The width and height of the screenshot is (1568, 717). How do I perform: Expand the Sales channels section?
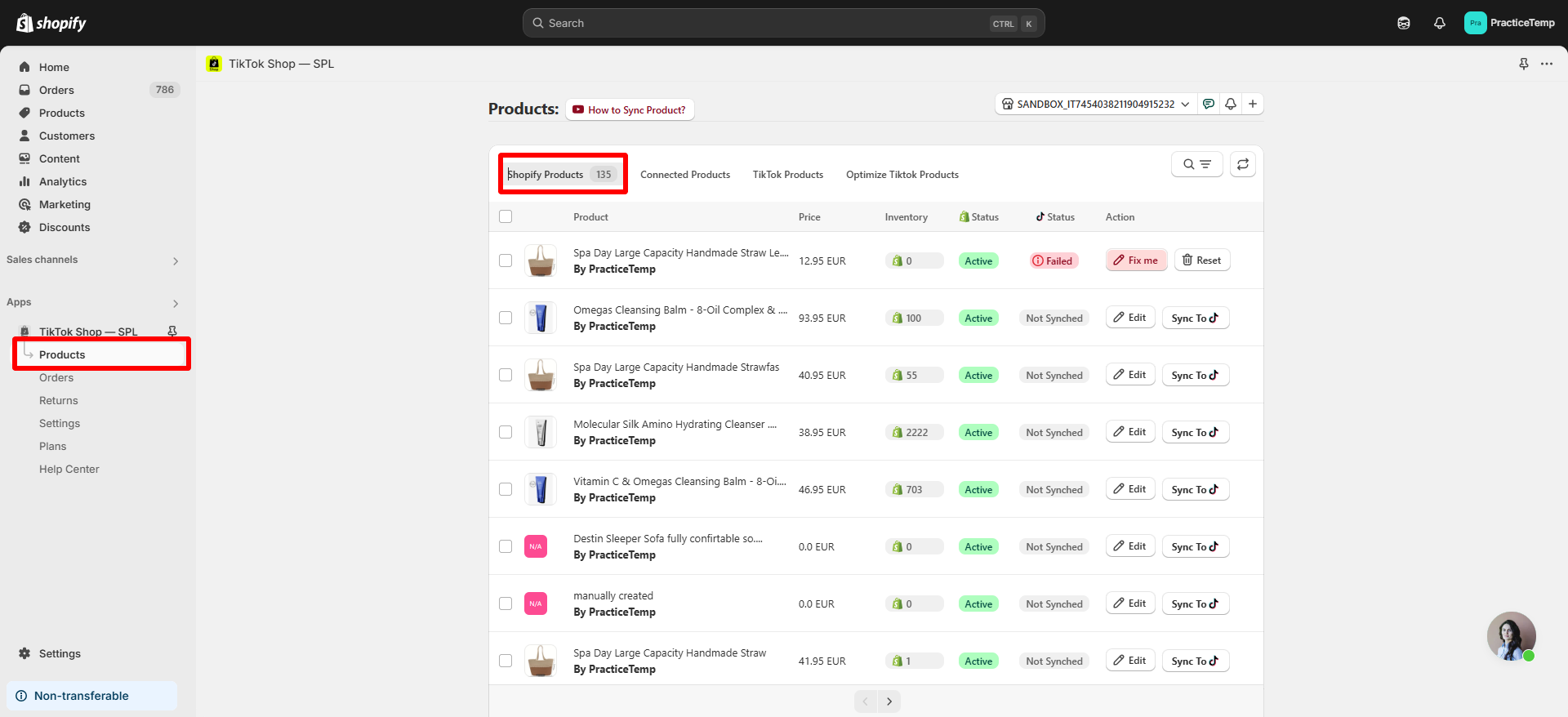(x=176, y=261)
